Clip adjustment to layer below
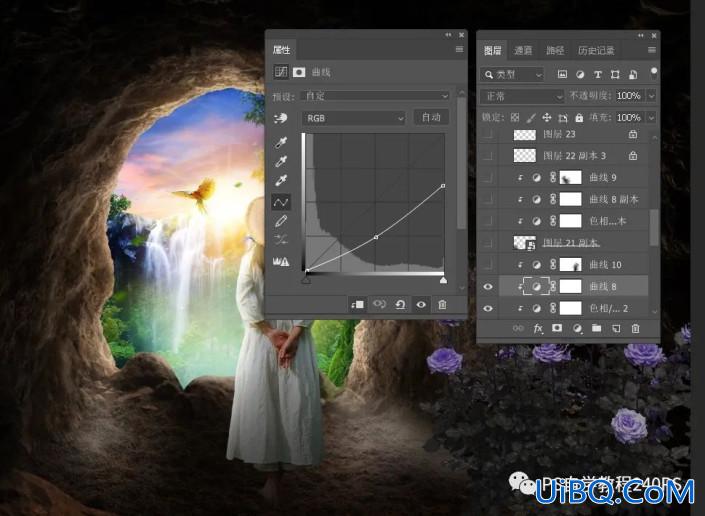This screenshot has width=705, height=516. click(357, 305)
